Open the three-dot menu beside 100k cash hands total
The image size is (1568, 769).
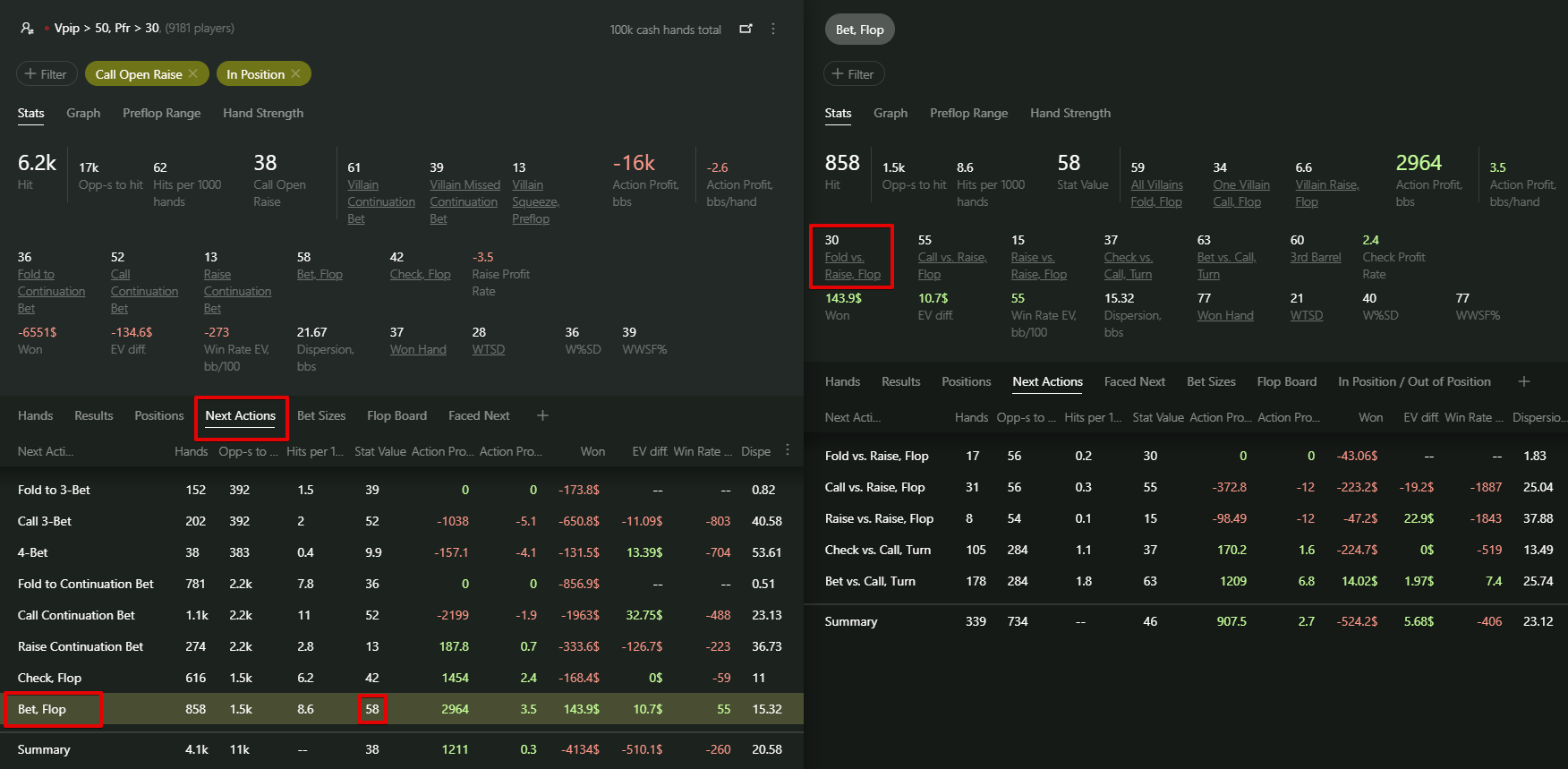click(x=773, y=29)
